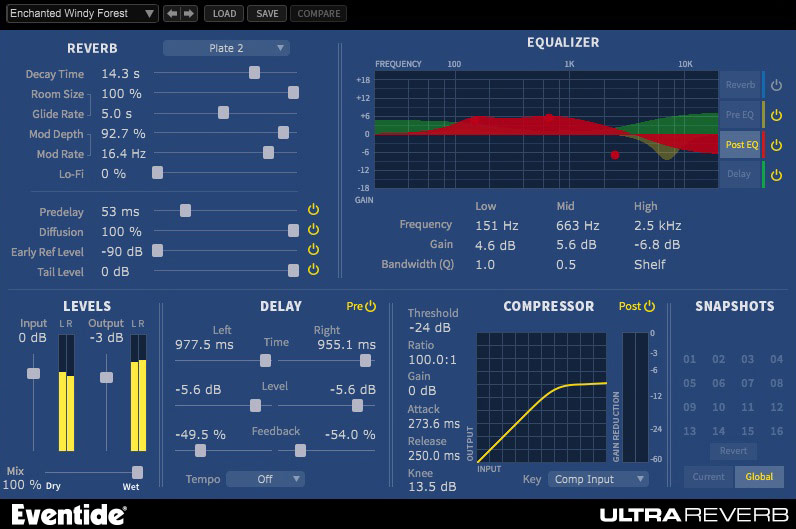Toggle the Predelay power icon

(313, 209)
